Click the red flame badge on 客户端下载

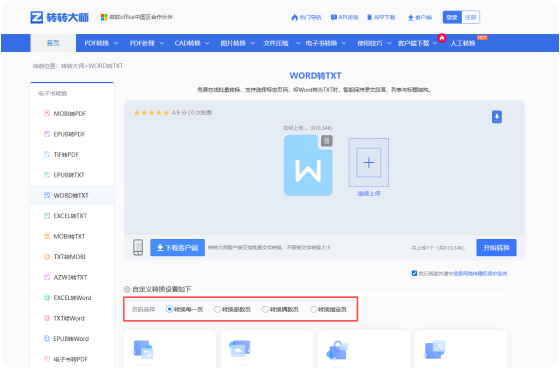click(x=442, y=38)
